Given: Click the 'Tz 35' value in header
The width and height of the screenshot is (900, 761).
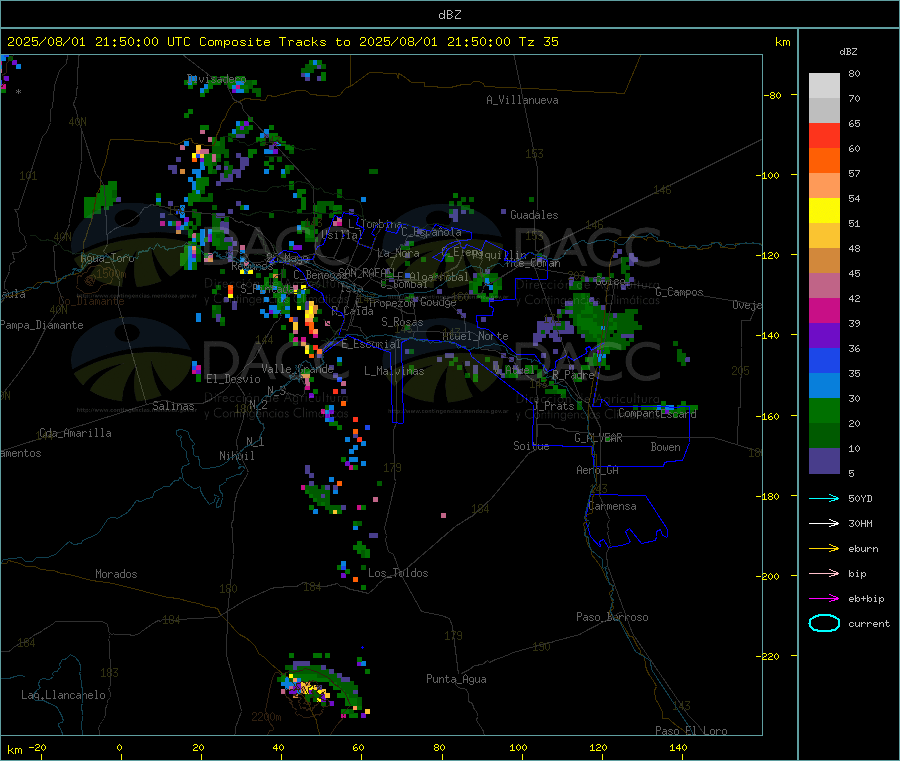Looking at the screenshot, I should coord(538,42).
